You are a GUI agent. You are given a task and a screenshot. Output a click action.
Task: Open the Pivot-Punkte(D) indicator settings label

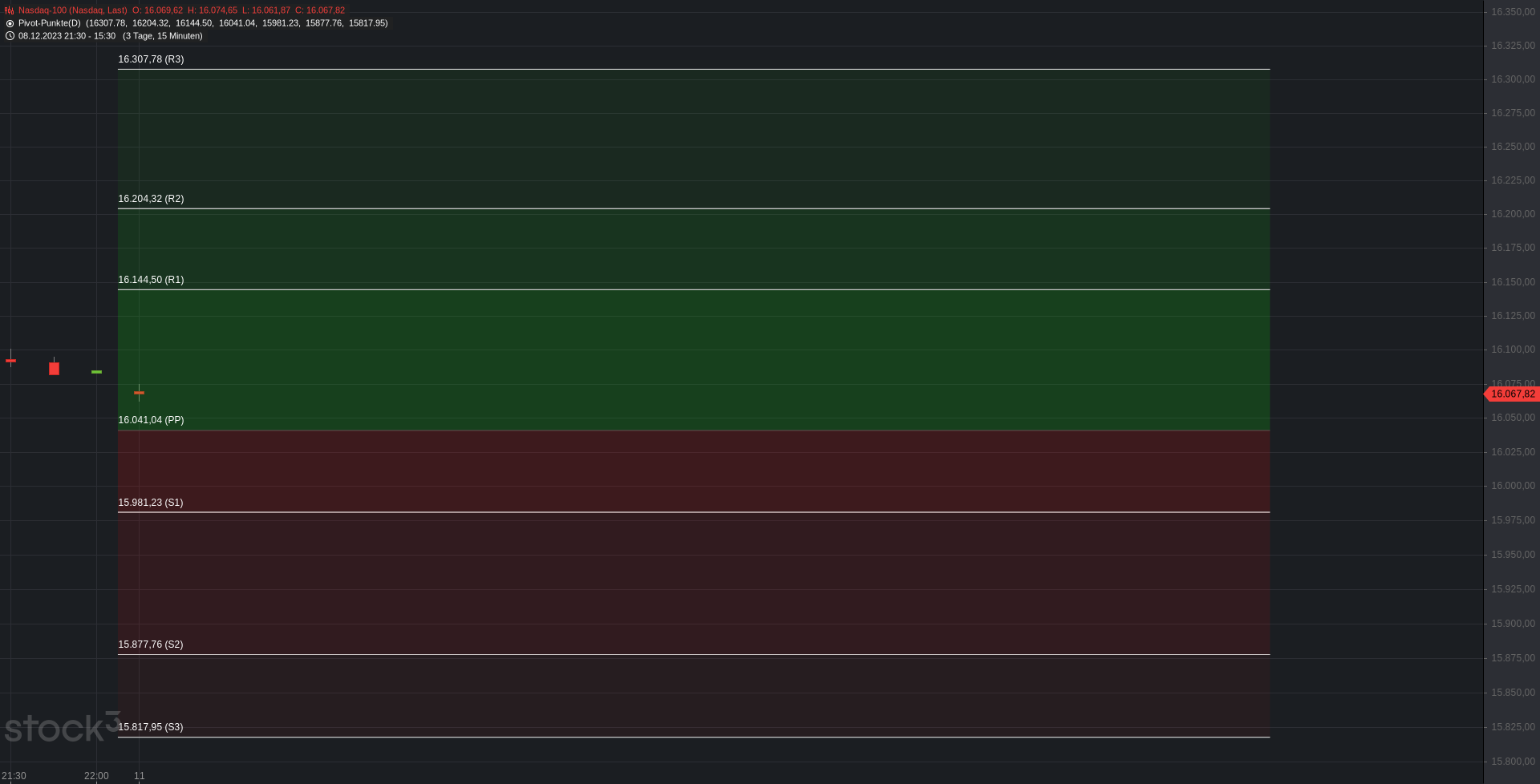(49, 23)
